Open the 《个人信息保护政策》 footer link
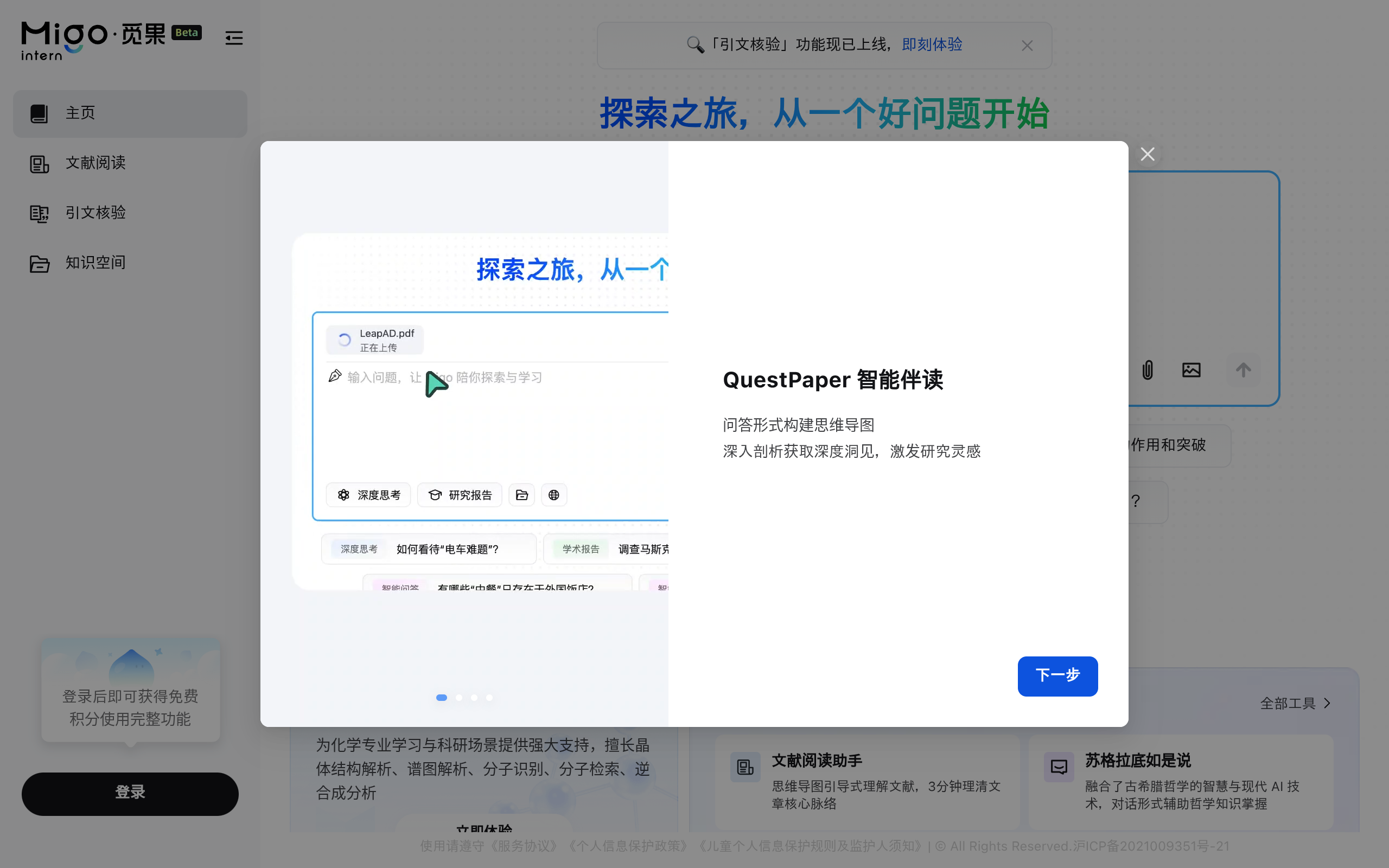 tap(628, 846)
